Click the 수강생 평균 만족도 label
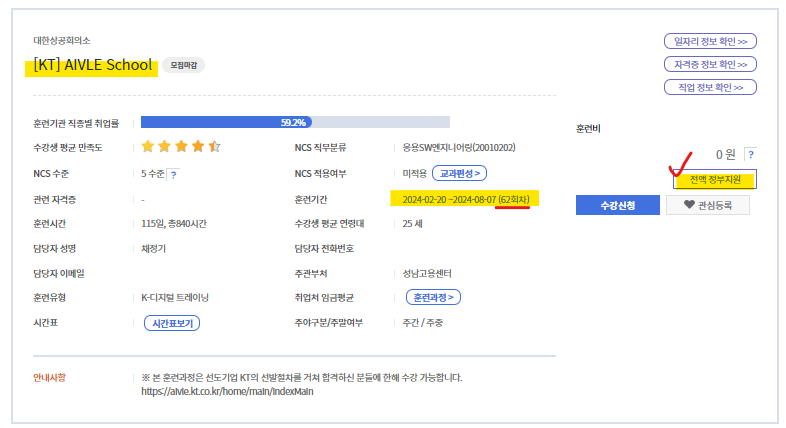 [x=68, y=147]
